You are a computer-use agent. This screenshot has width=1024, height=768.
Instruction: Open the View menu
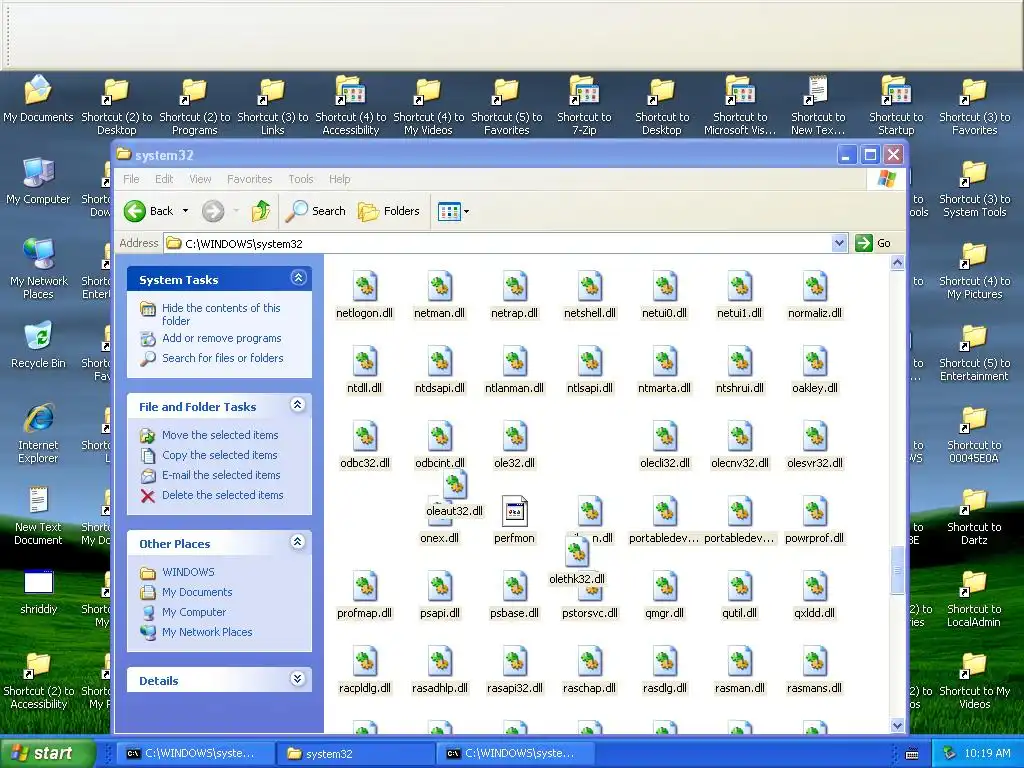click(200, 179)
